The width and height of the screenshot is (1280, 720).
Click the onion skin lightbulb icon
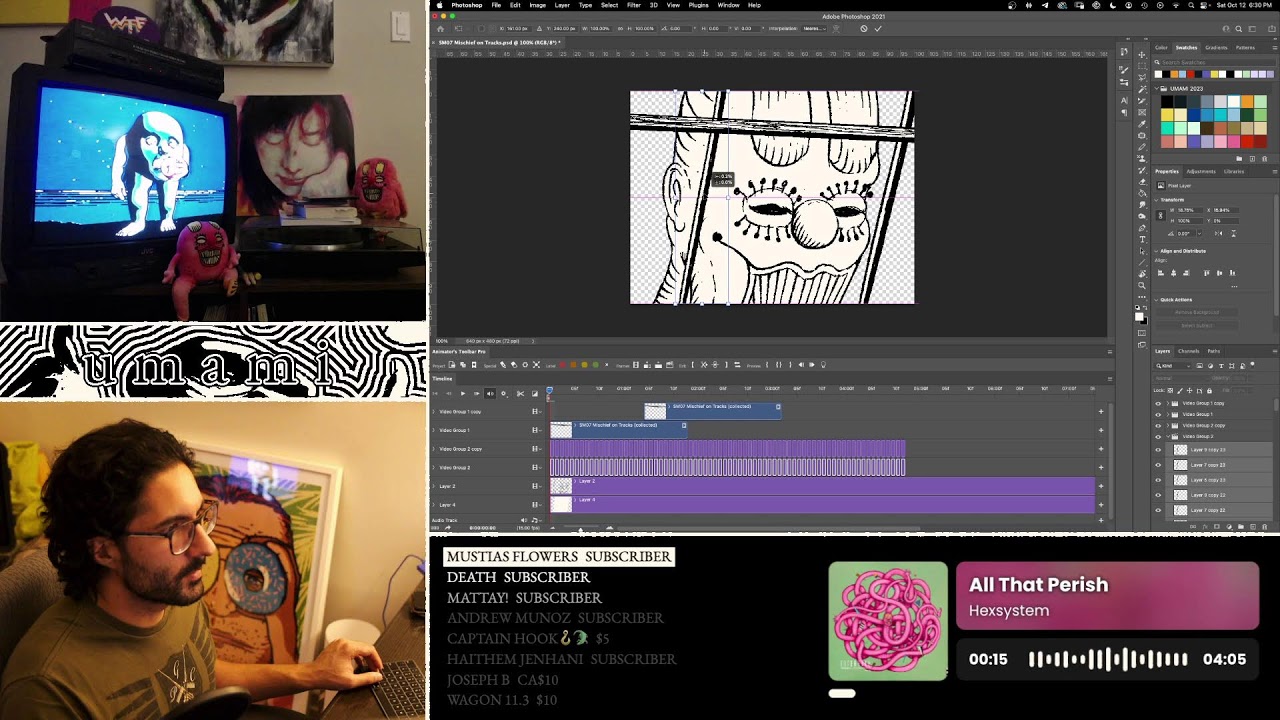[x=823, y=364]
